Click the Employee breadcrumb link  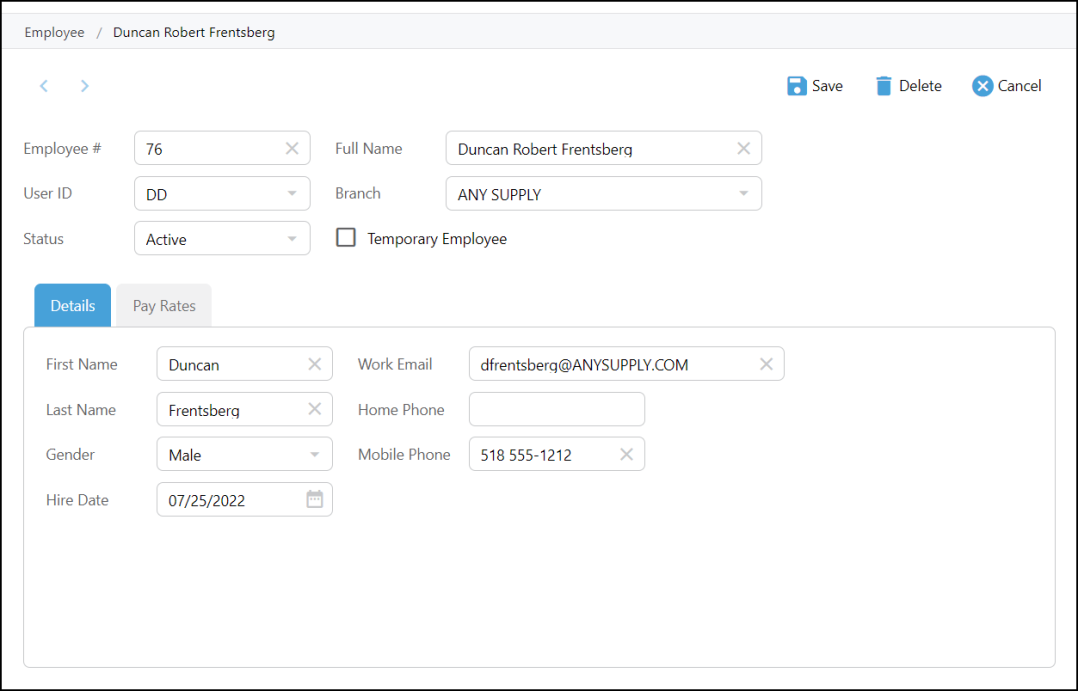click(54, 32)
